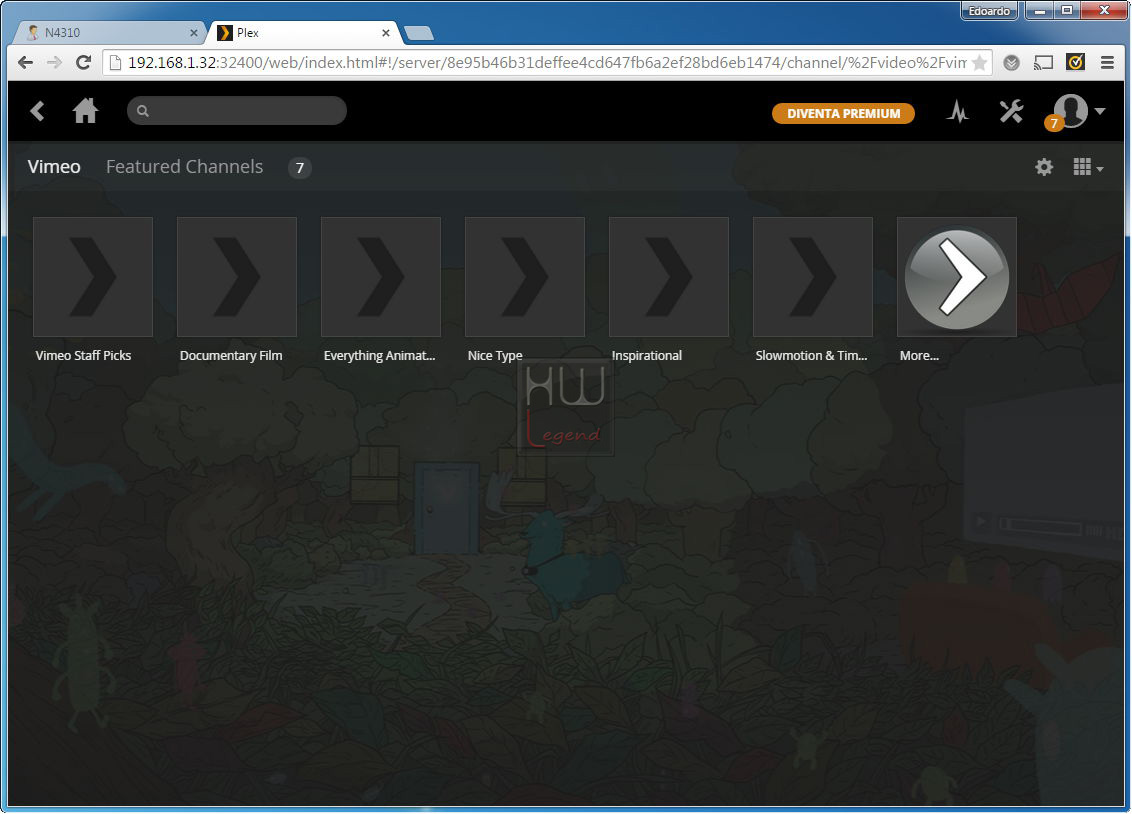
Task: Click the browser address bar URL
Action: [547, 63]
